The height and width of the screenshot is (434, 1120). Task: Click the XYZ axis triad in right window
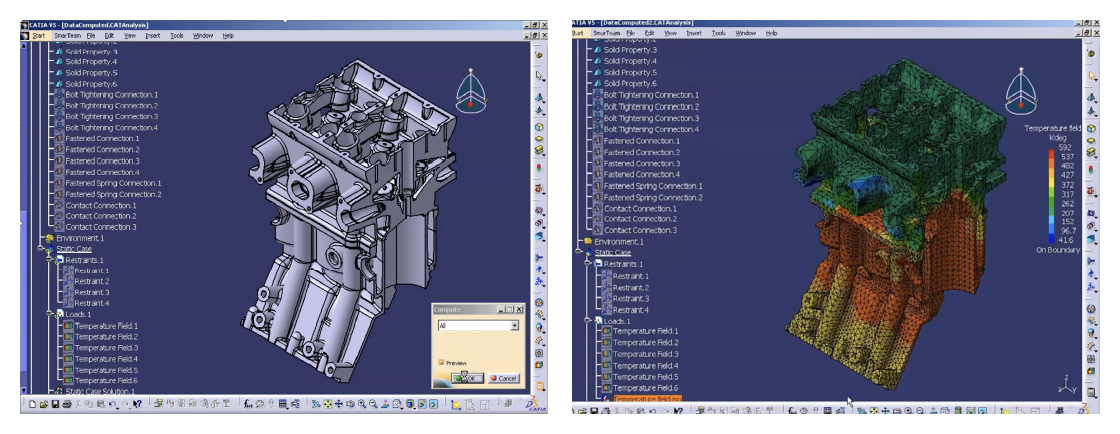click(x=1066, y=385)
